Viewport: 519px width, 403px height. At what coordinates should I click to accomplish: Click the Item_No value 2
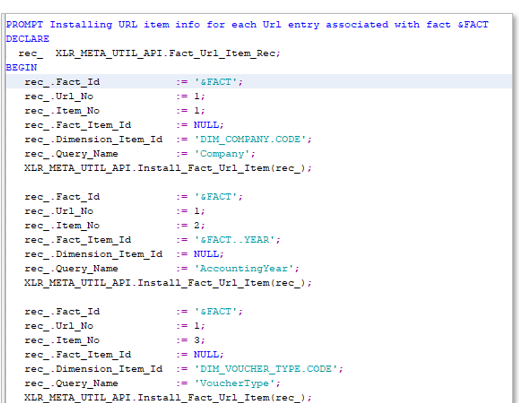pyautogui.click(x=197, y=225)
